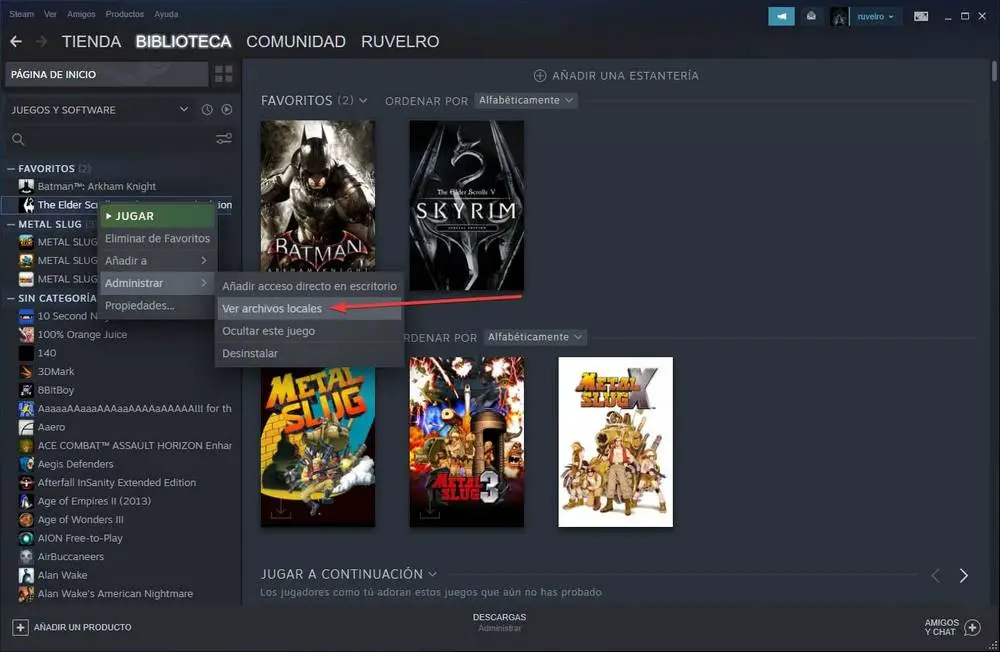The image size is (1000, 652).
Task: Click previous arrow in Jugar a continuación
Action: (936, 576)
